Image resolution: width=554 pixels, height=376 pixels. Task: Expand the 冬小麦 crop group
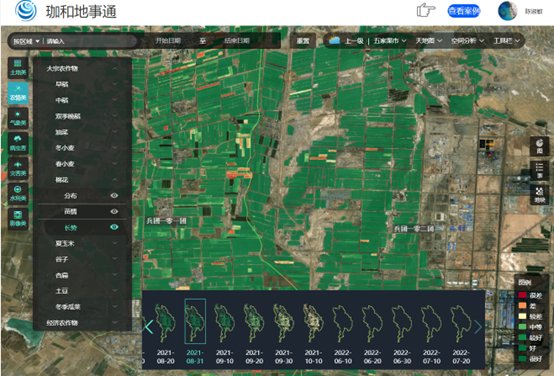pos(82,148)
